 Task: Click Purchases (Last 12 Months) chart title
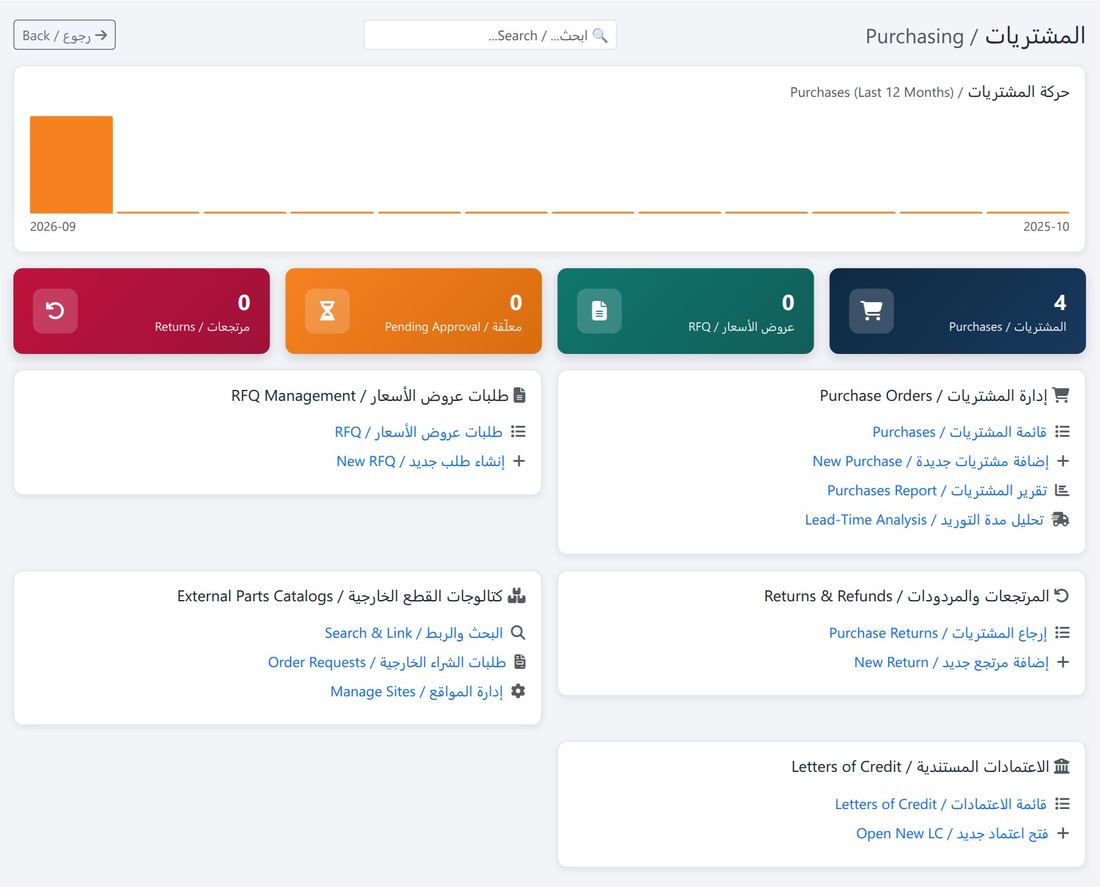930,92
